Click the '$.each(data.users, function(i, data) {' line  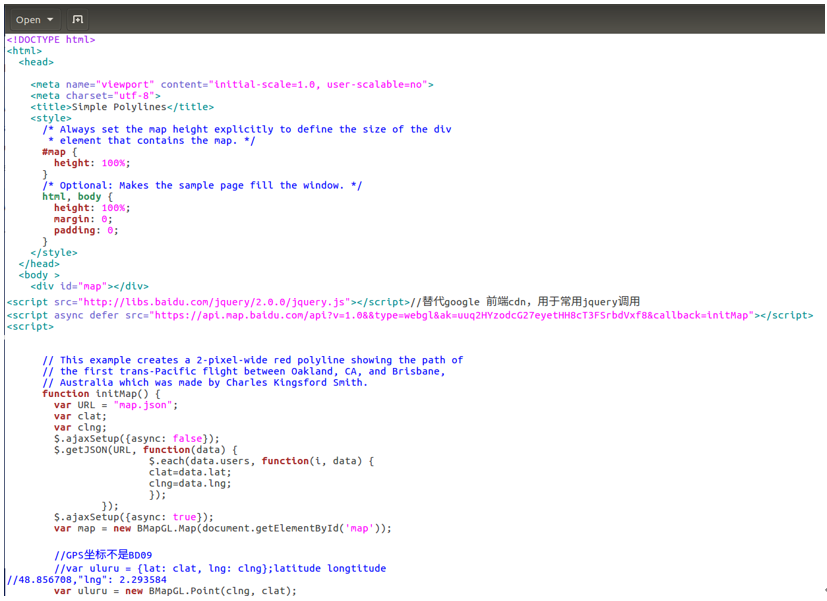click(261, 461)
